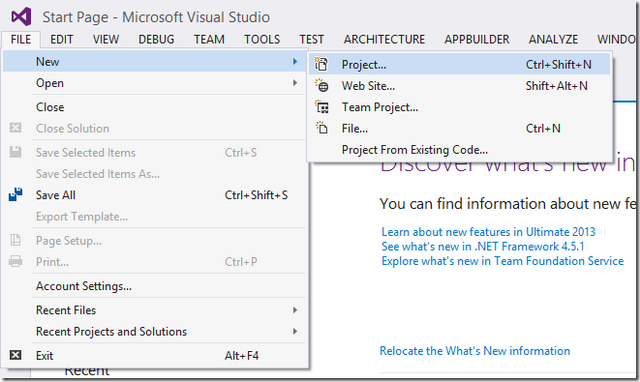Click the Close Solution icon

(x=16, y=128)
